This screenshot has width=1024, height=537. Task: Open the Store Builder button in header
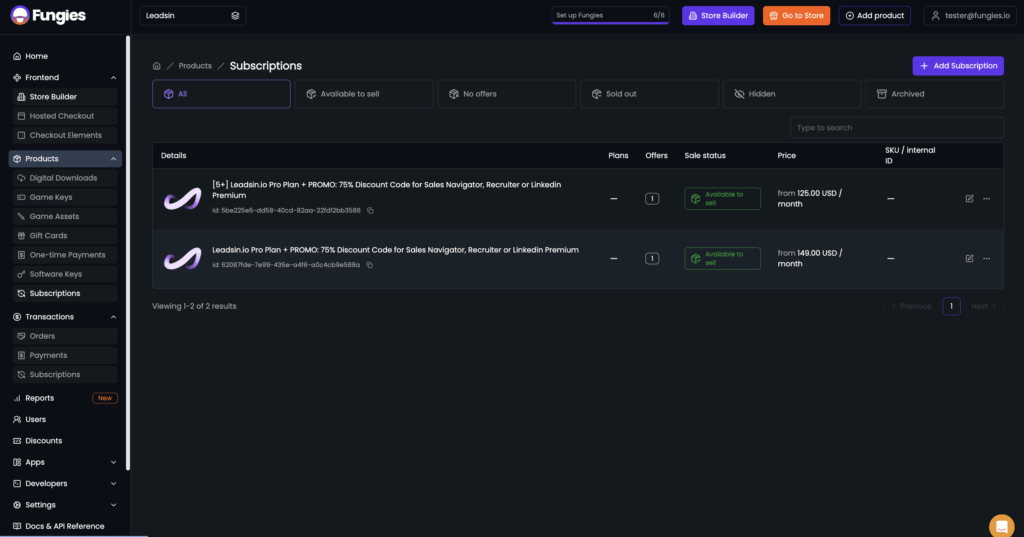click(718, 16)
